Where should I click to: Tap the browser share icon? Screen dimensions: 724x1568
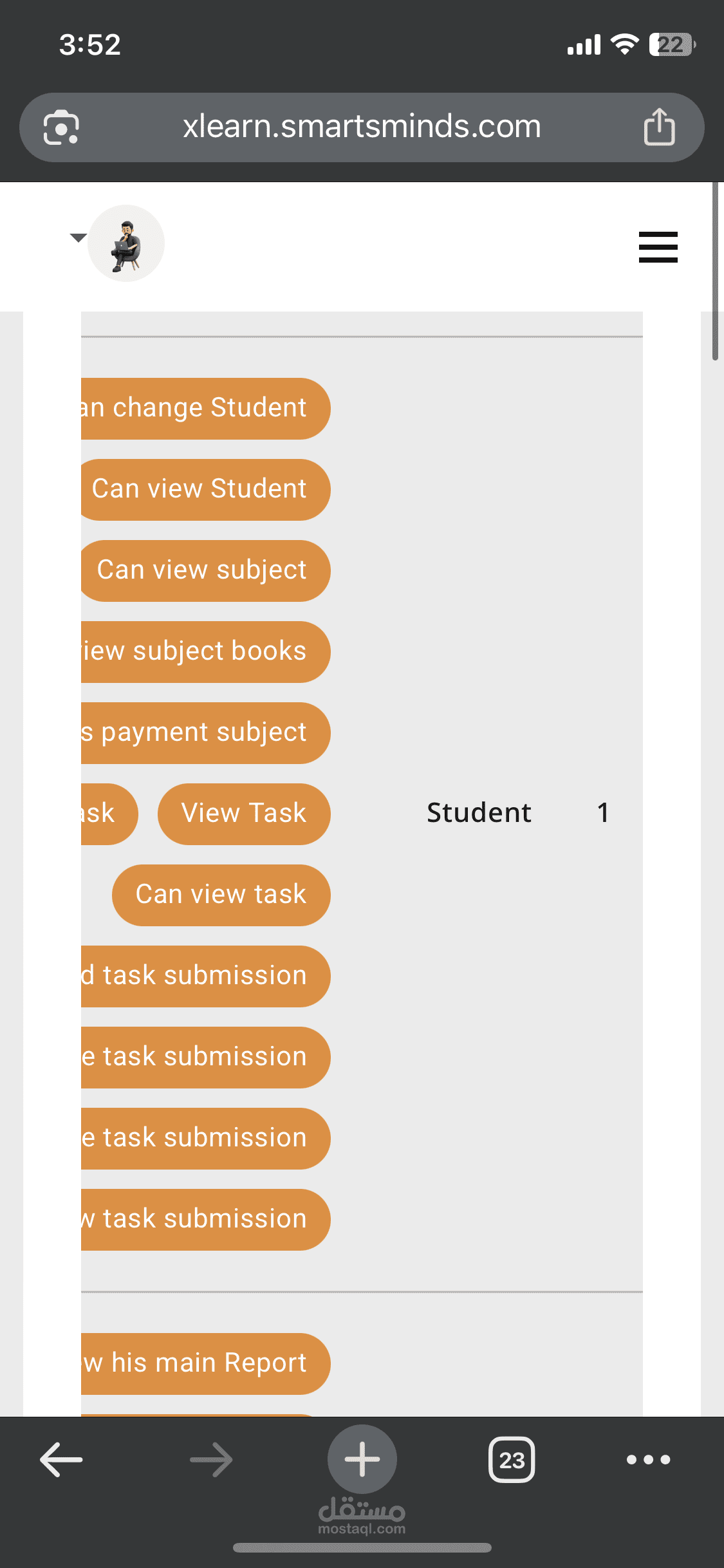coord(659,127)
